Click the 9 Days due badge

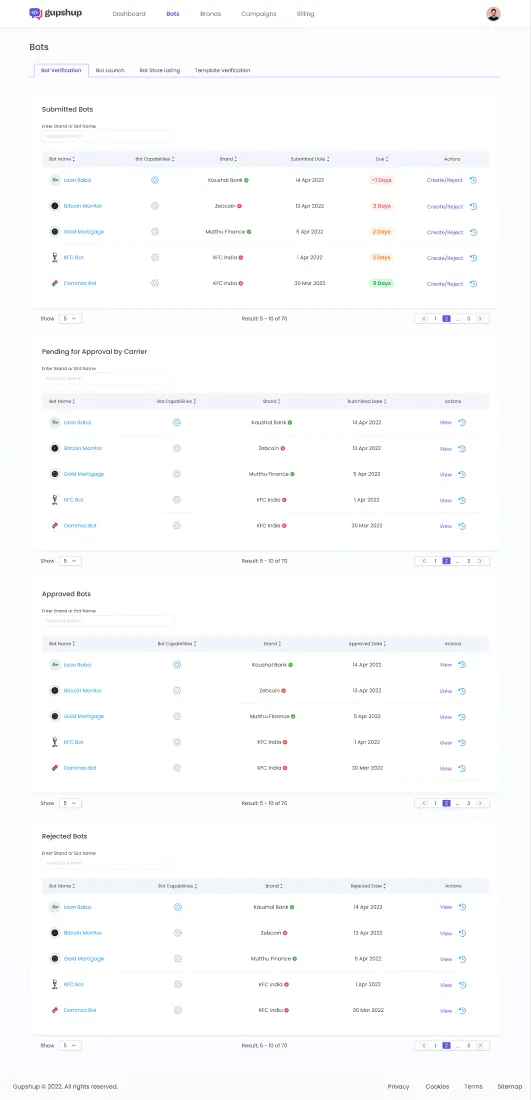382,283
